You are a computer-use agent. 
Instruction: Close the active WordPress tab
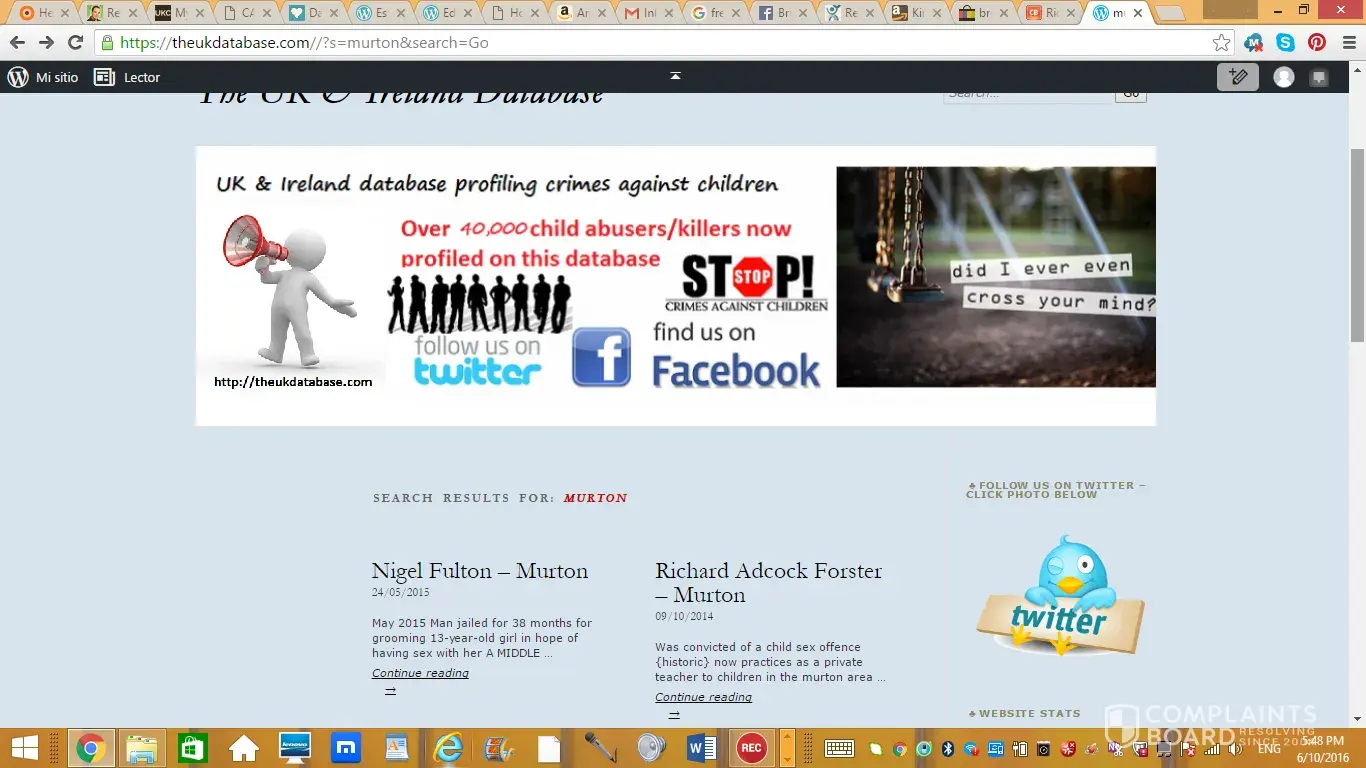coord(1137,13)
